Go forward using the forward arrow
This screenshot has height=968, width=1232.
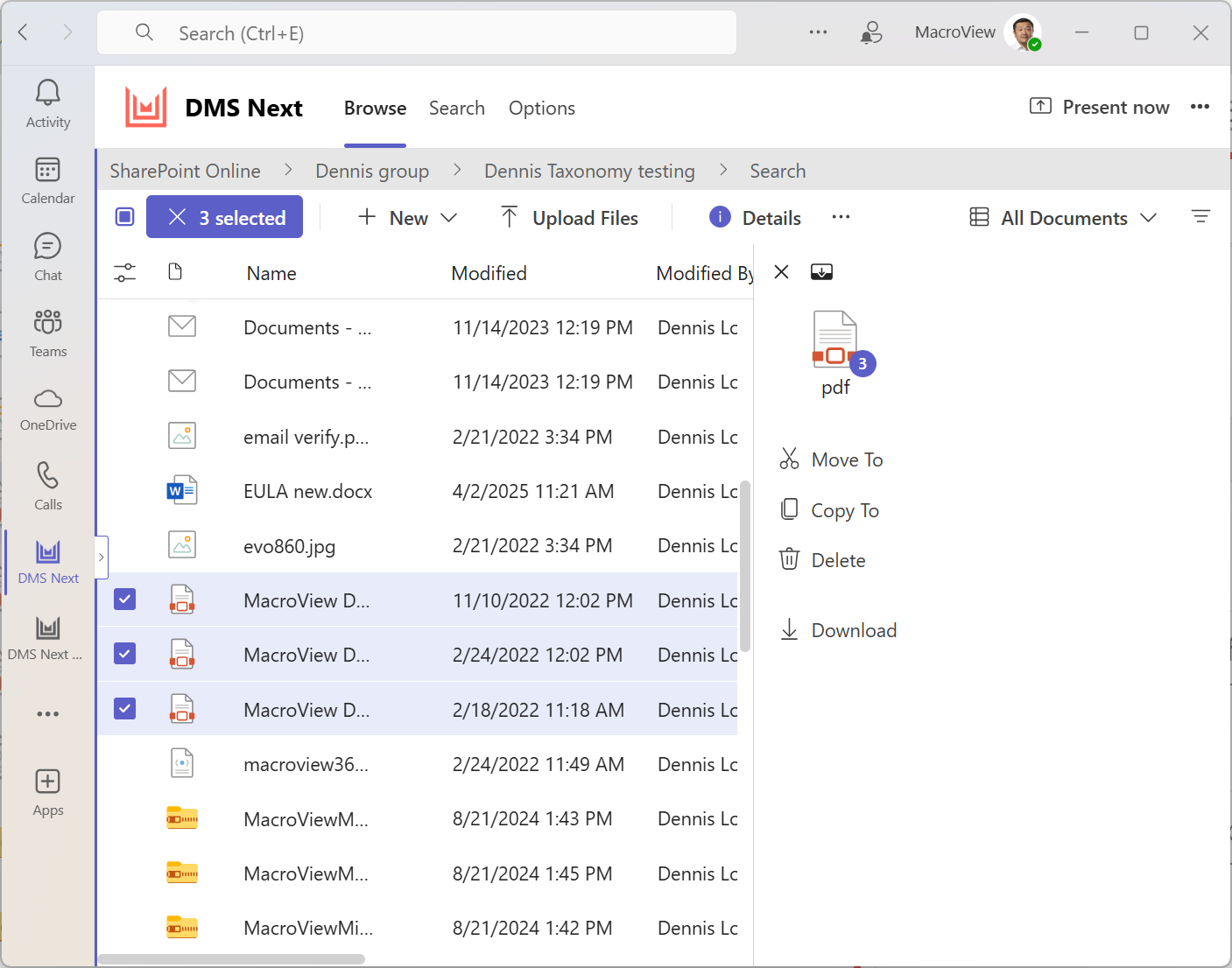(x=67, y=32)
